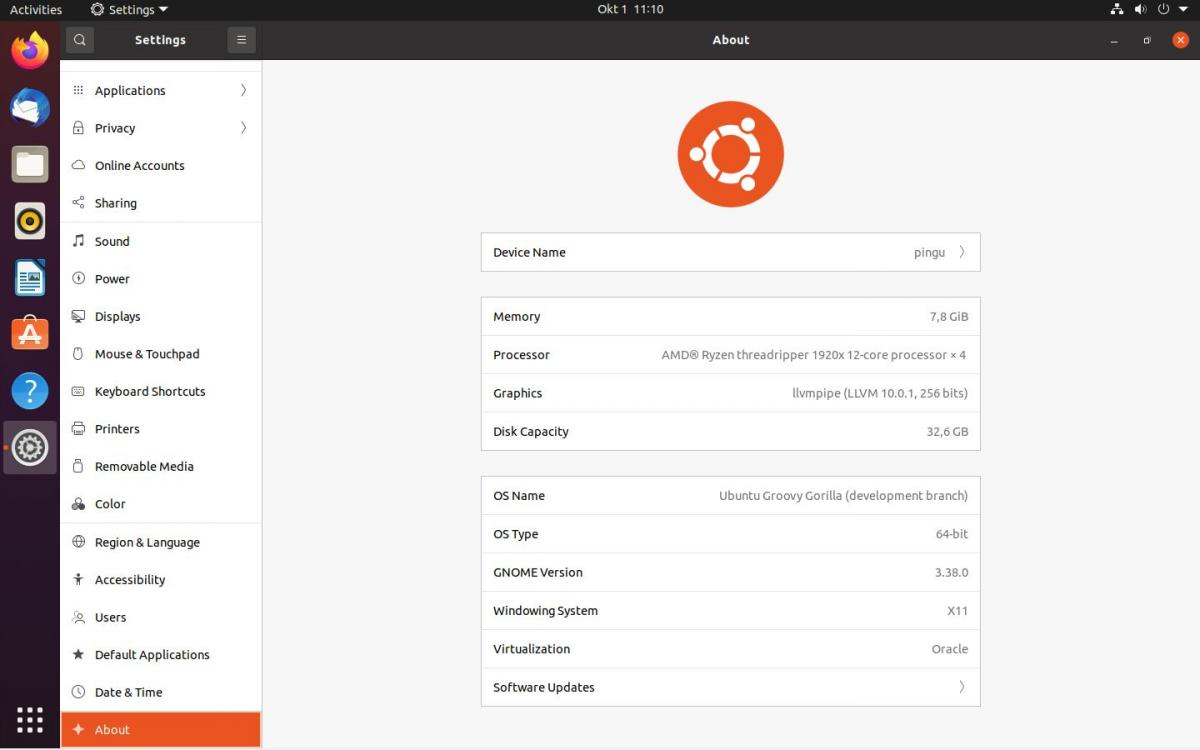Expand the Applications settings chevron
The image size is (1200, 750).
coord(243,91)
